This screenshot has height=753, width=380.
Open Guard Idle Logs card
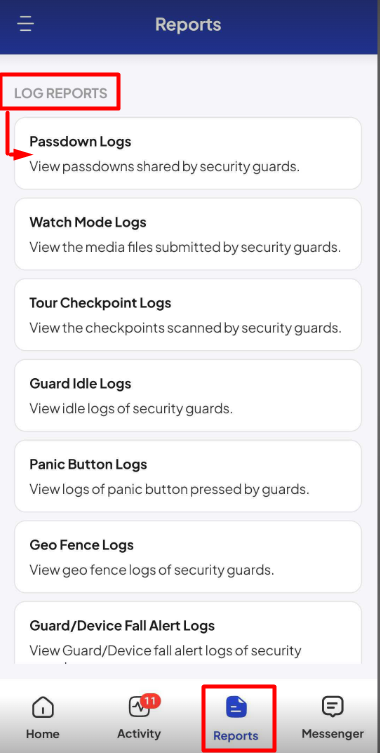[x=188, y=395]
